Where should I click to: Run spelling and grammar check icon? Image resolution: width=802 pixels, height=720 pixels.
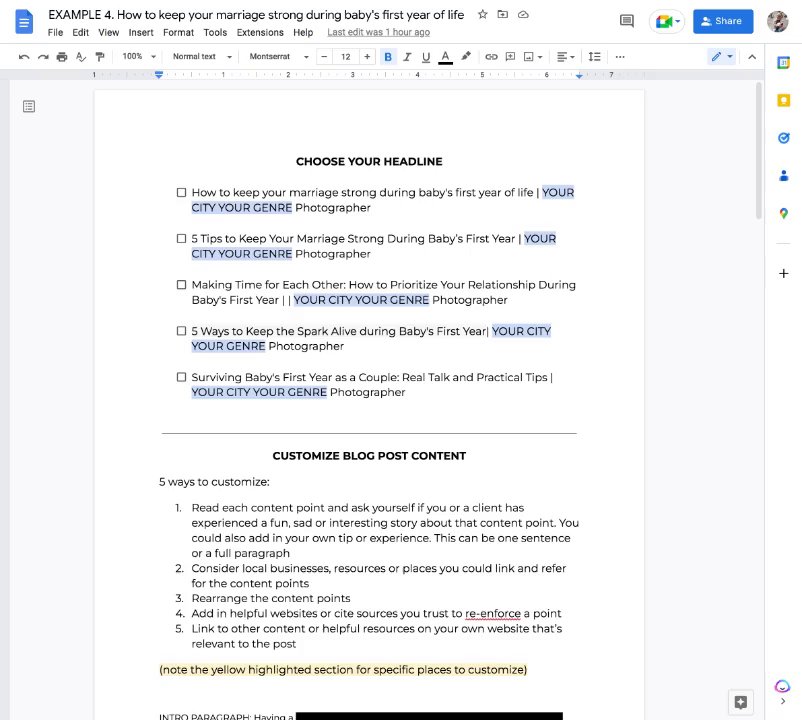(x=81, y=57)
